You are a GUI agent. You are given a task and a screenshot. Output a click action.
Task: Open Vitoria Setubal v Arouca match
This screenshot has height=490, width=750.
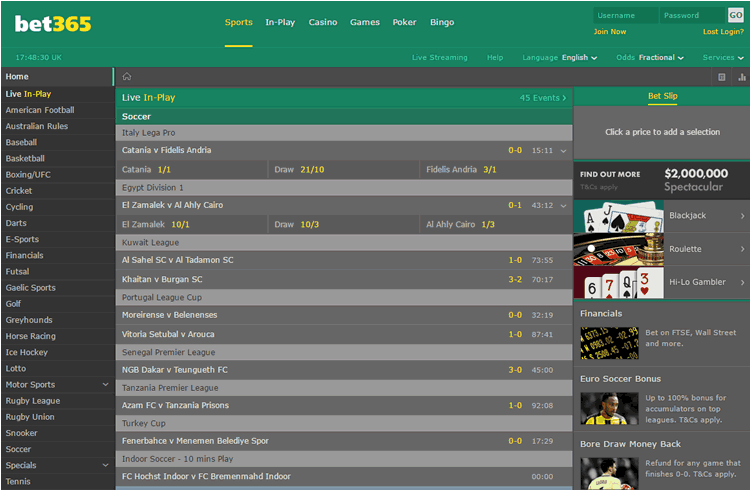(344, 334)
